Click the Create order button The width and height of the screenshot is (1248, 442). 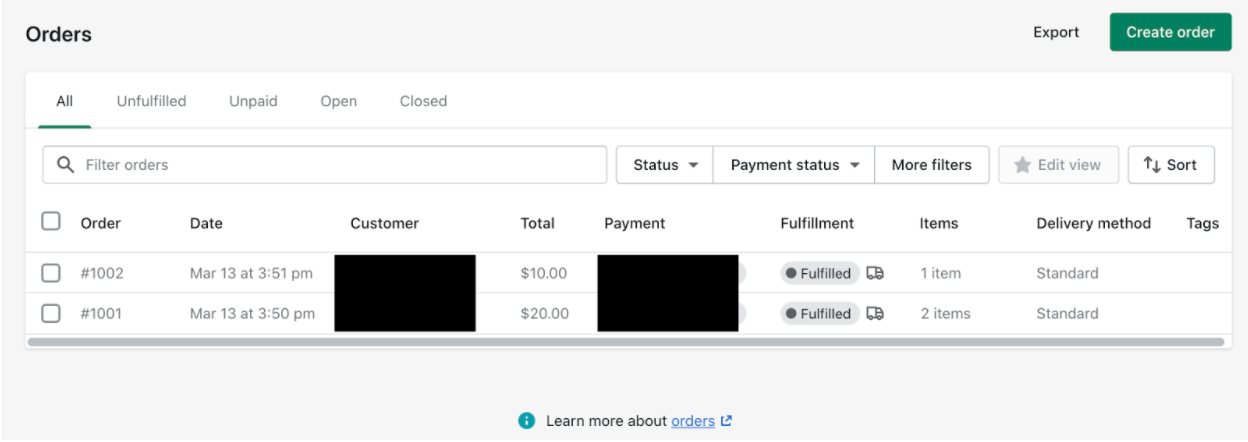pyautogui.click(x=1170, y=32)
